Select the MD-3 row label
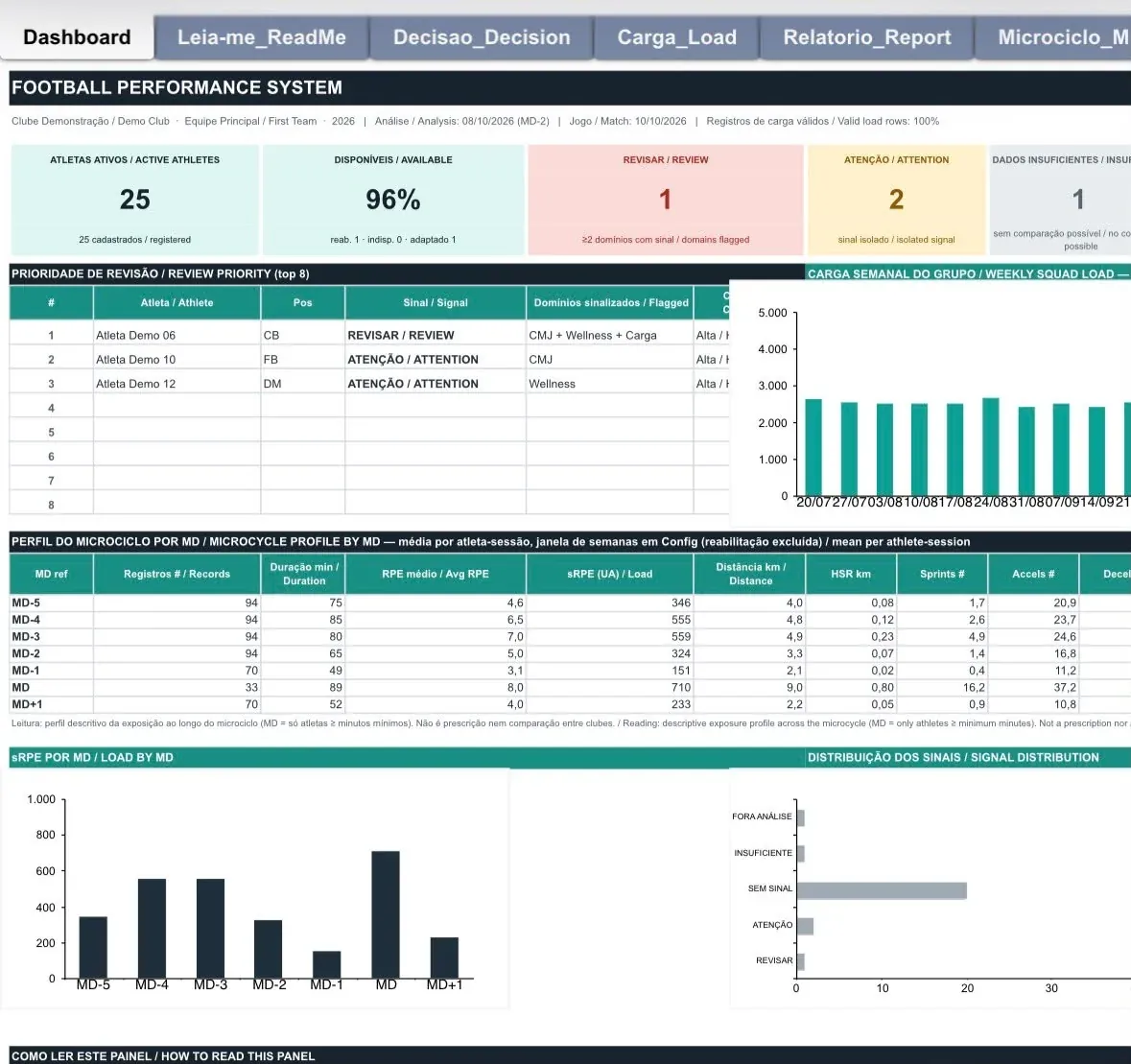The image size is (1131, 1064). point(51,636)
